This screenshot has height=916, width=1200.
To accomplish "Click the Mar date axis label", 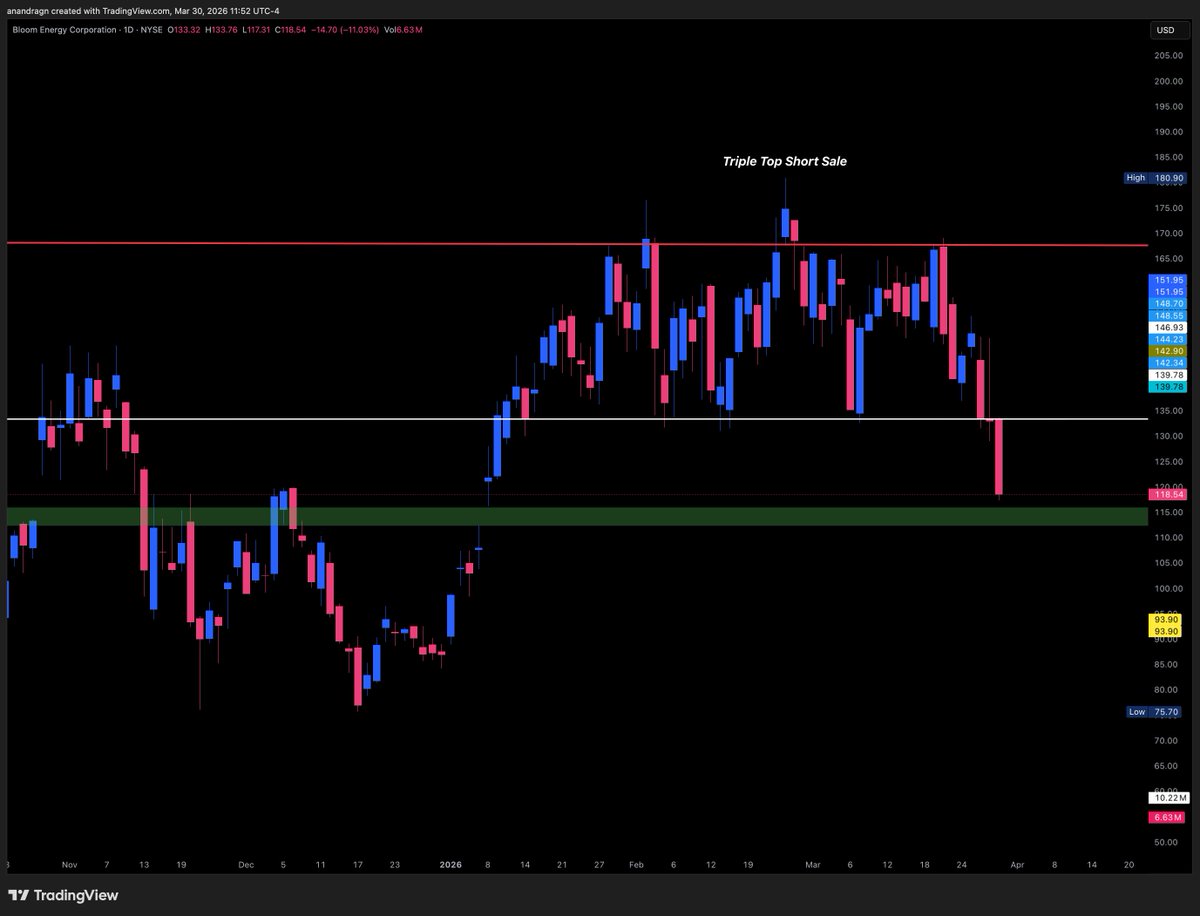I will pos(811,863).
